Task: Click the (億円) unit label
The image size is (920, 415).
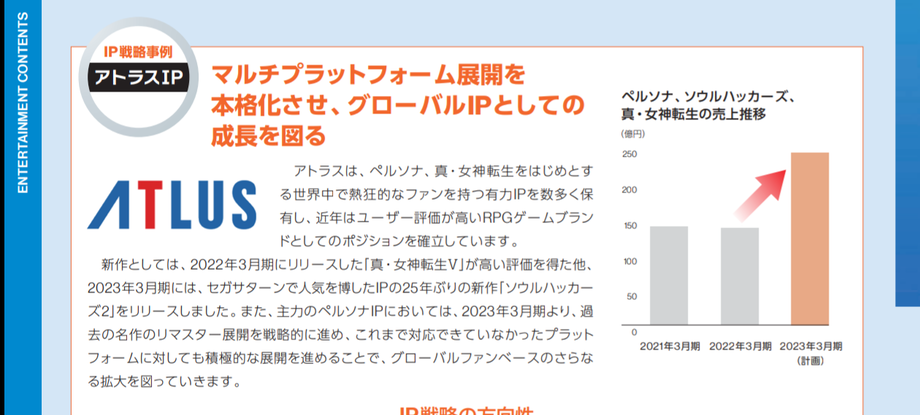Action: click(x=632, y=134)
